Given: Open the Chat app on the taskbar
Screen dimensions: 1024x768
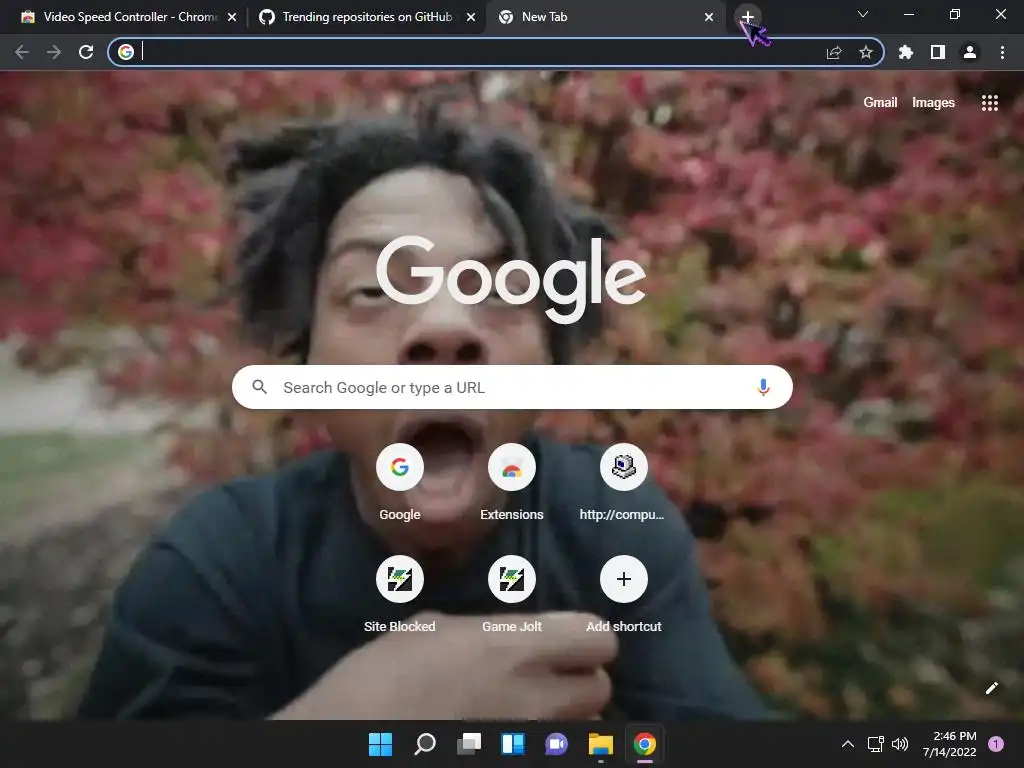Looking at the screenshot, I should coord(556,744).
